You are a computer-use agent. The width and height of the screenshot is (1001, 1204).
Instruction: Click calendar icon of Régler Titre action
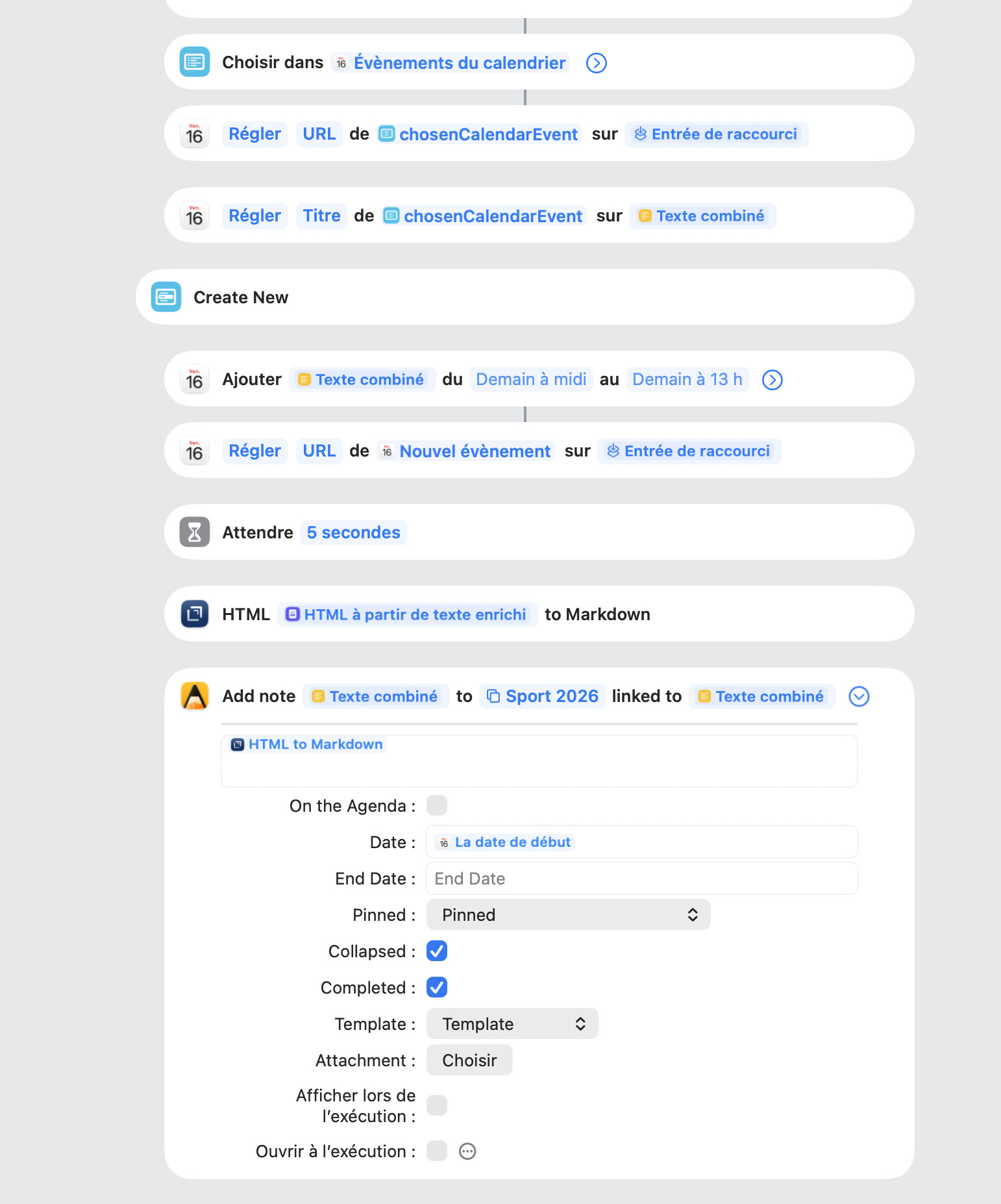[x=195, y=216]
